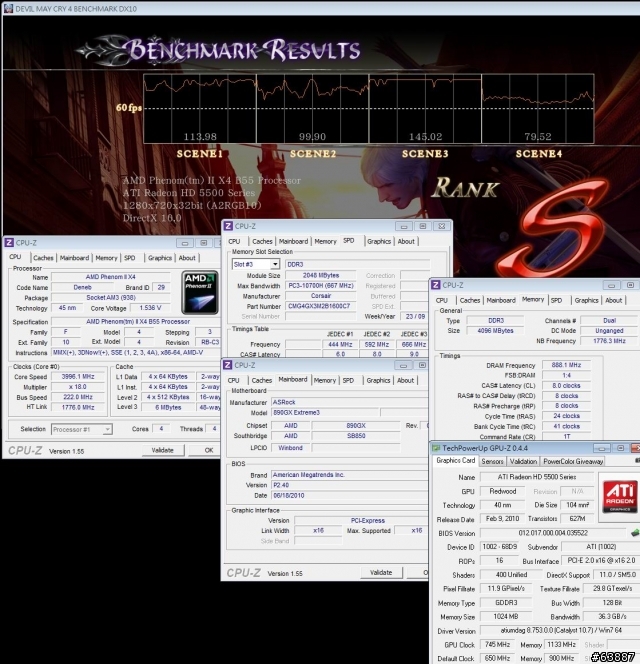
Task: Click the Multiplier x 18.0 field
Action: tap(78, 387)
